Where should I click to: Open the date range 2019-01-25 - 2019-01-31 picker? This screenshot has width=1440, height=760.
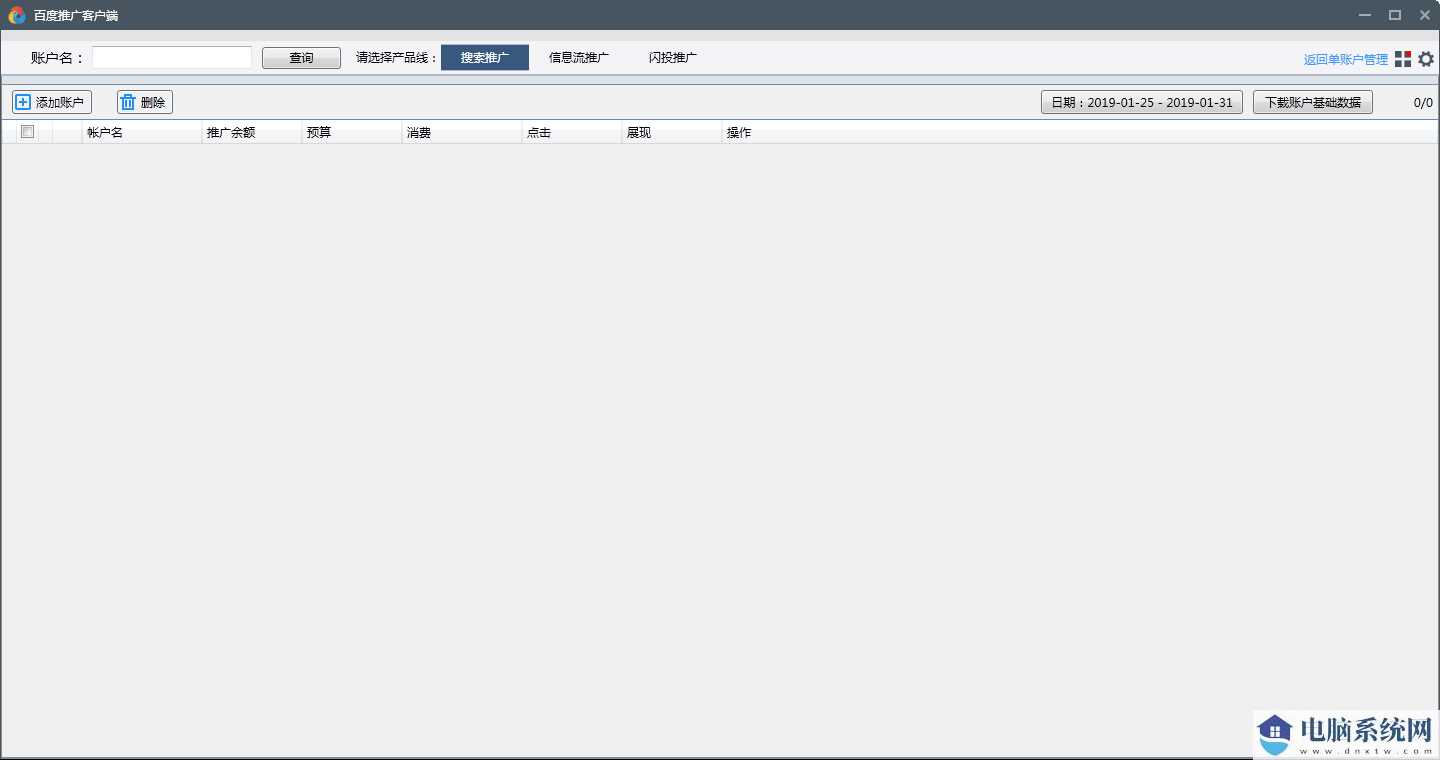pyautogui.click(x=1142, y=102)
